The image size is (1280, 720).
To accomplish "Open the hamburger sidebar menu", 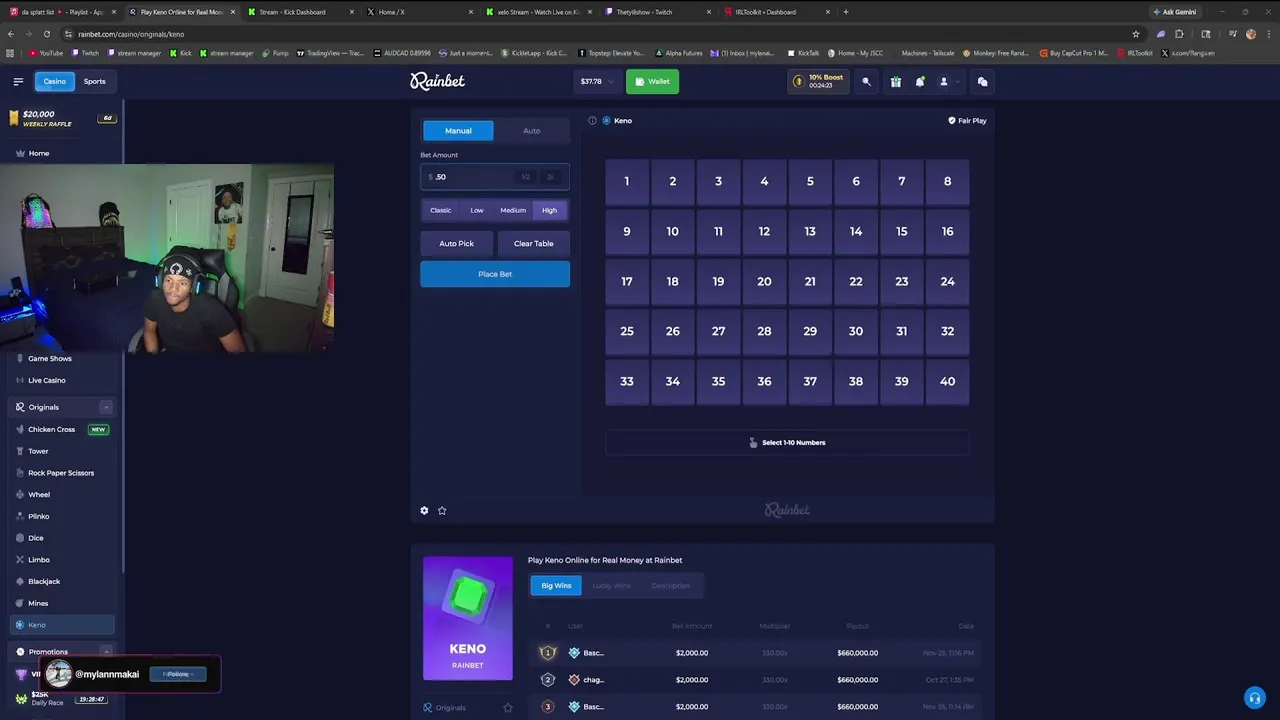I will [x=18, y=82].
